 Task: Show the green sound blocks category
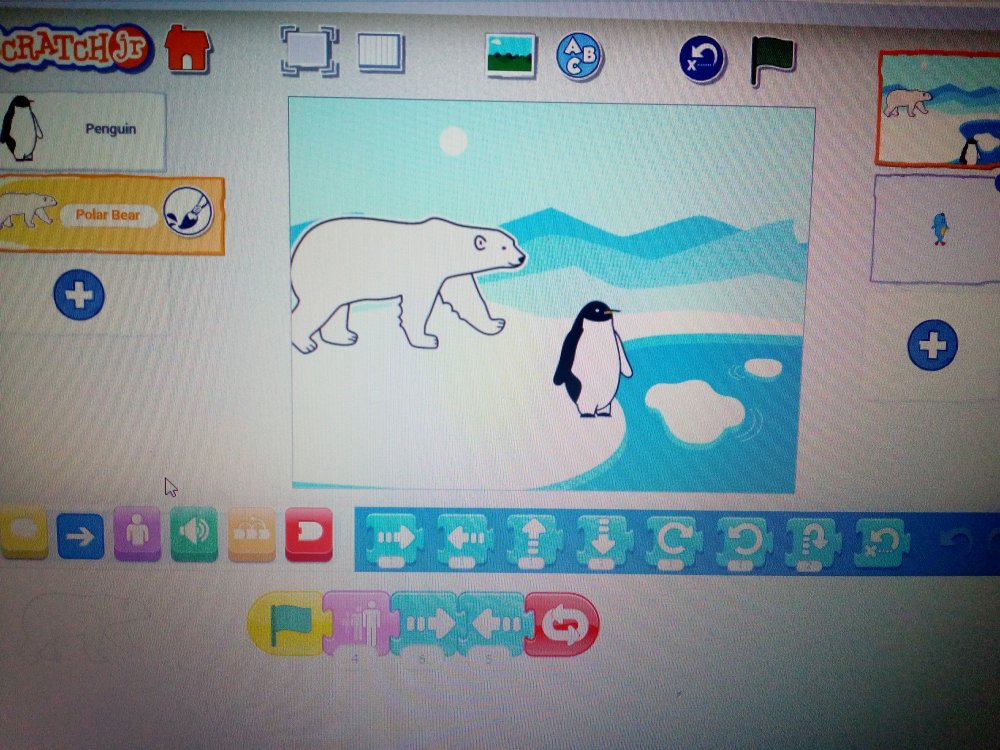point(194,534)
